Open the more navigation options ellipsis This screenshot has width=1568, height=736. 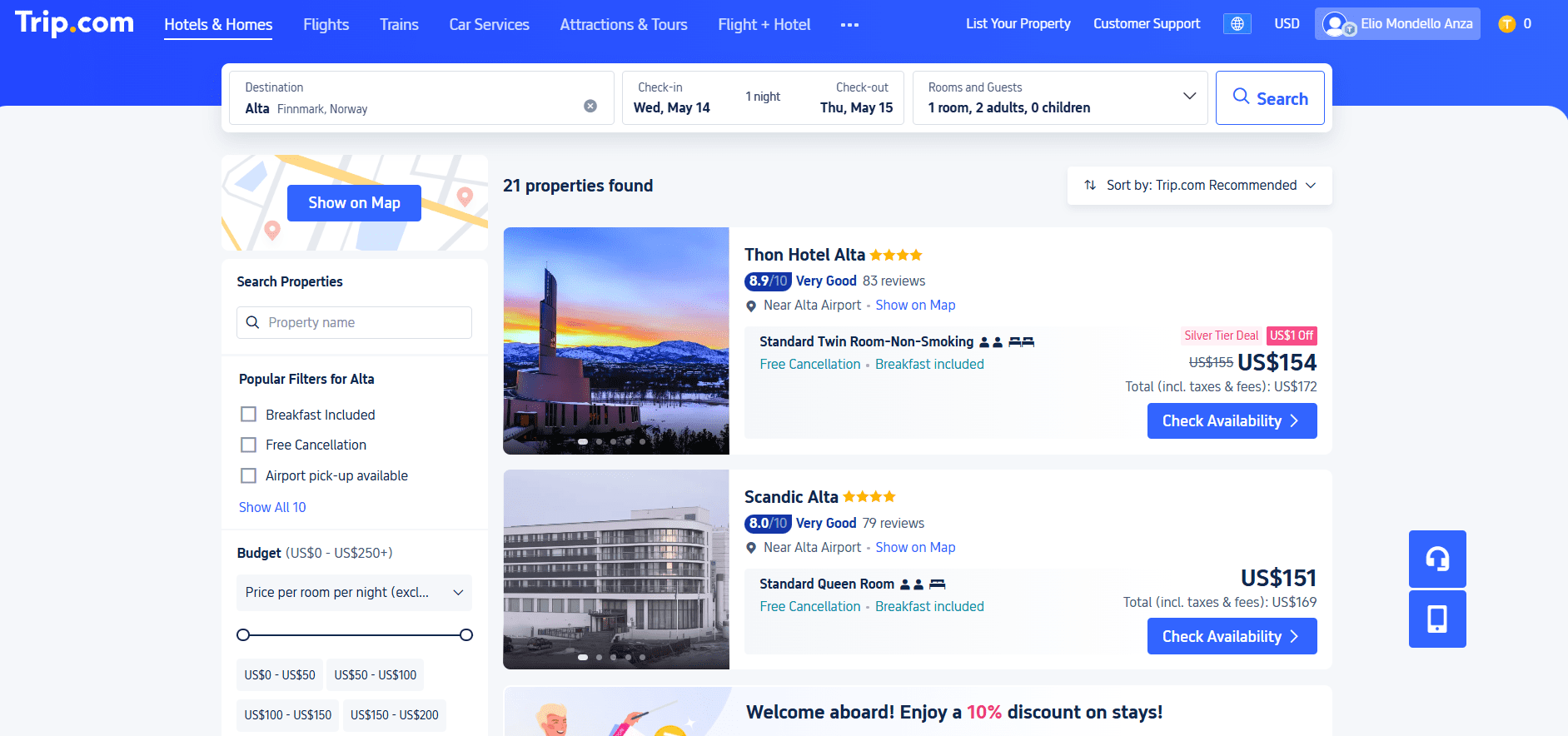(x=849, y=25)
